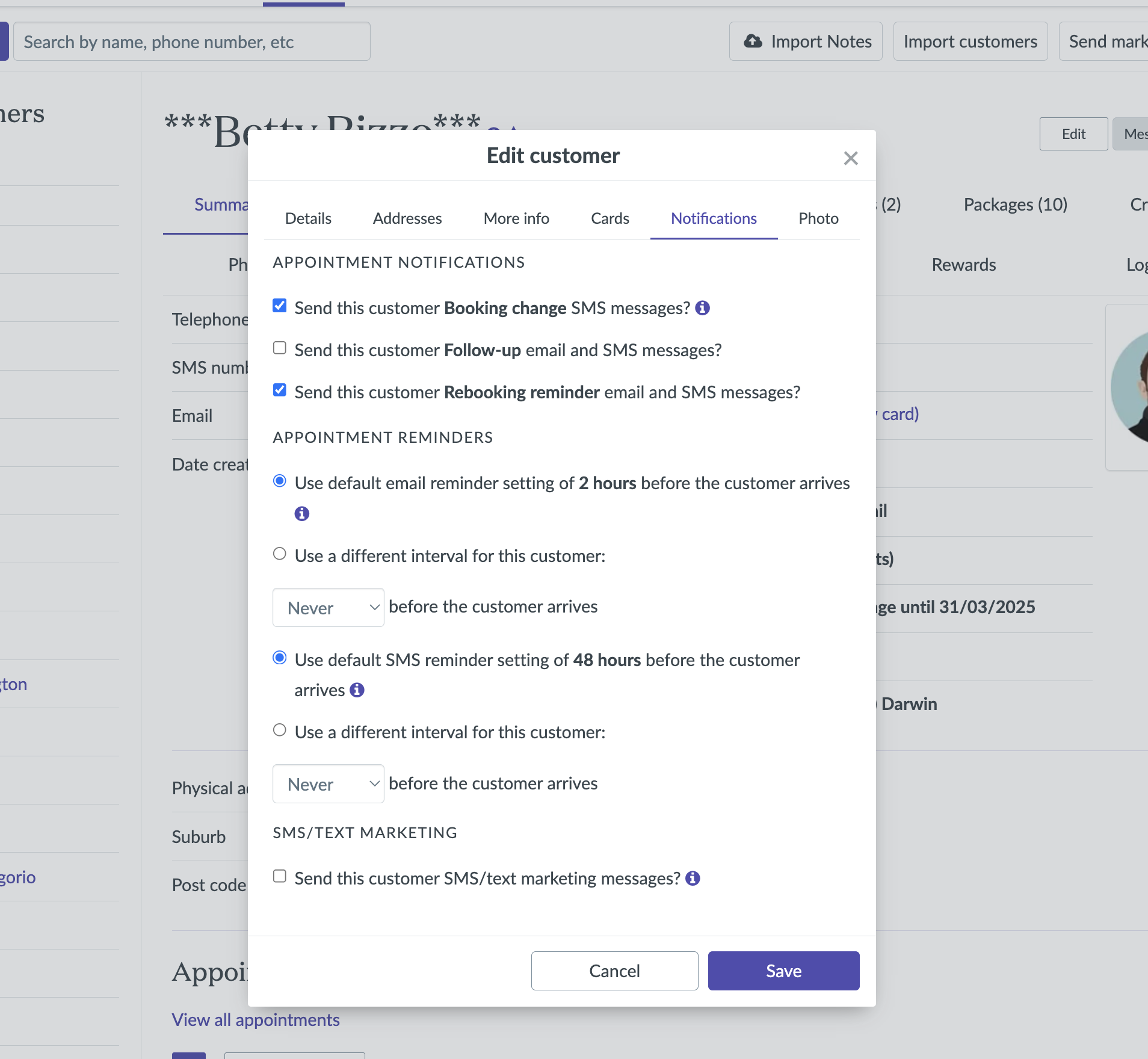Image resolution: width=1148 pixels, height=1059 pixels.
Task: Click info icon beside Booking change SMS
Action: [702, 308]
